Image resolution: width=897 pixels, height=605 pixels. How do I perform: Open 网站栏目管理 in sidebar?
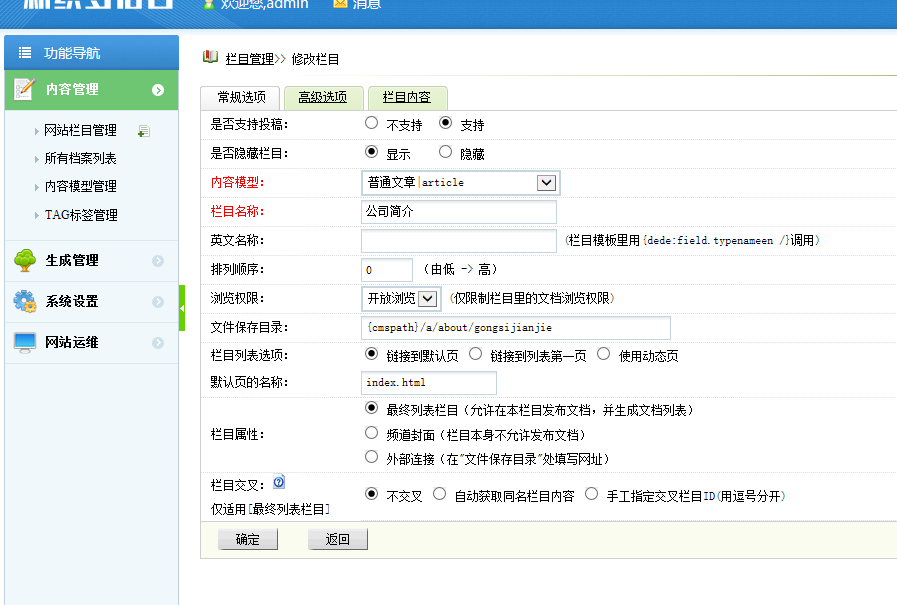81,130
